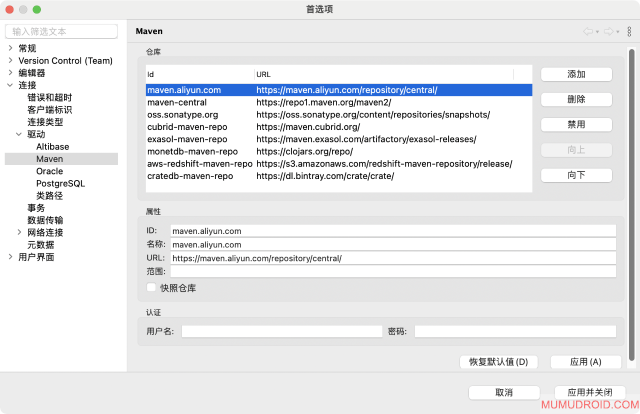Click the 禁用 button

[x=576, y=125]
